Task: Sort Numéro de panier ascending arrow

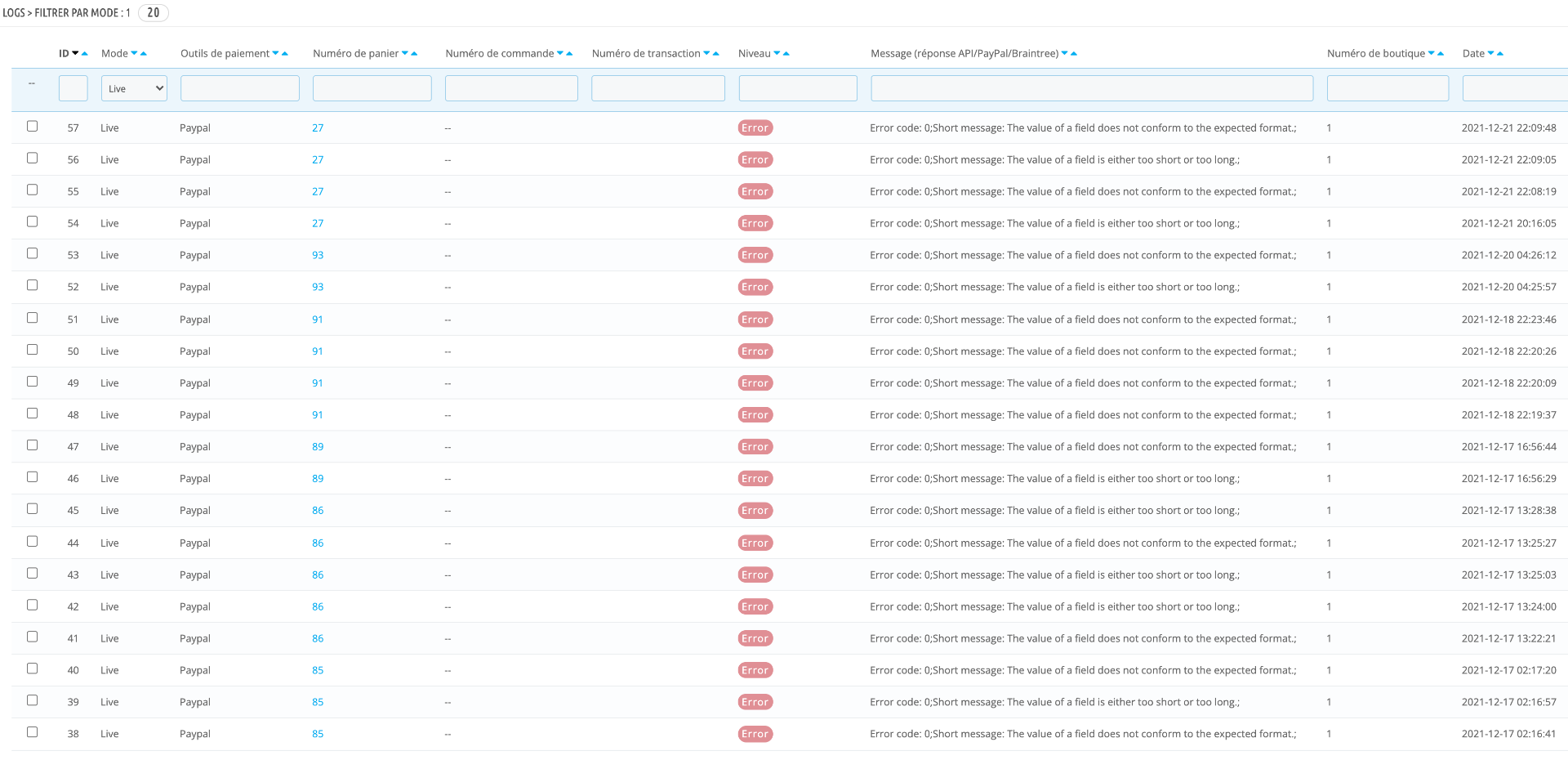Action: [x=414, y=53]
